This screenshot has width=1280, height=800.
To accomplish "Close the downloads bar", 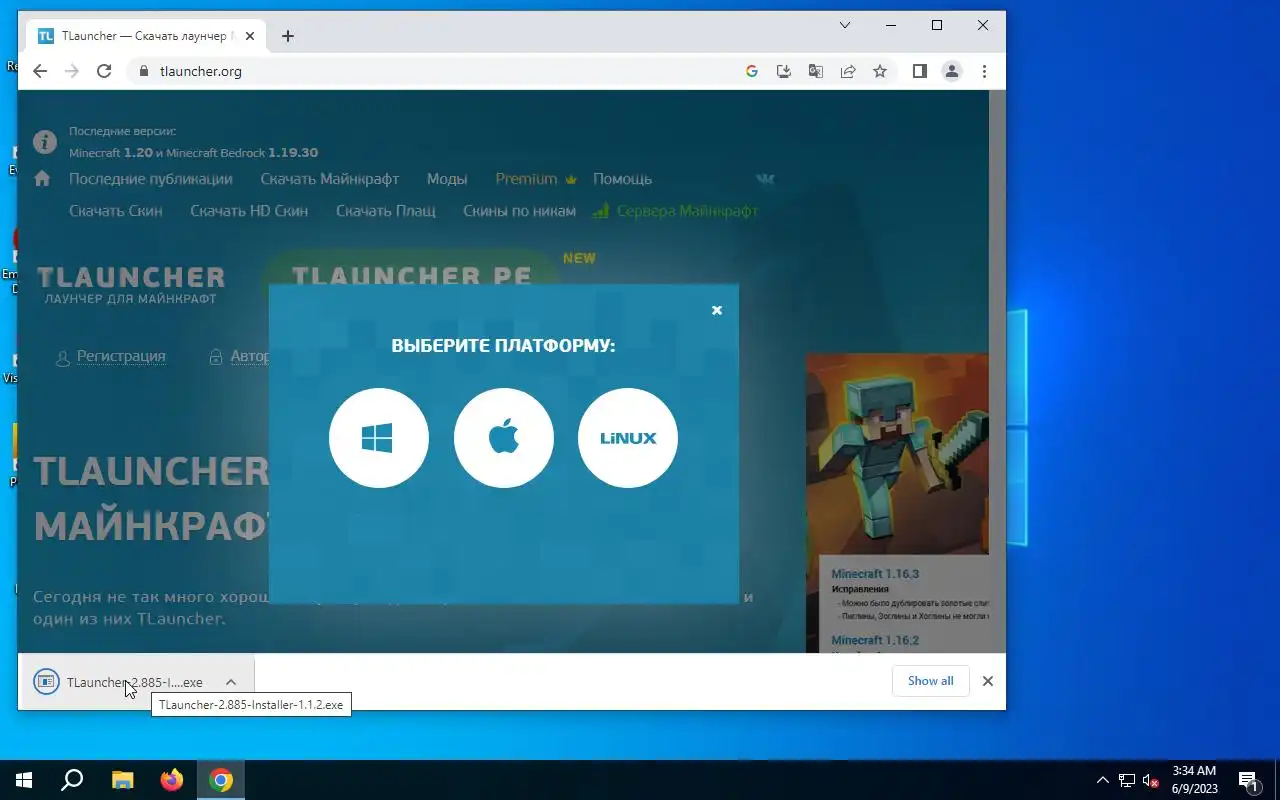I will (988, 681).
